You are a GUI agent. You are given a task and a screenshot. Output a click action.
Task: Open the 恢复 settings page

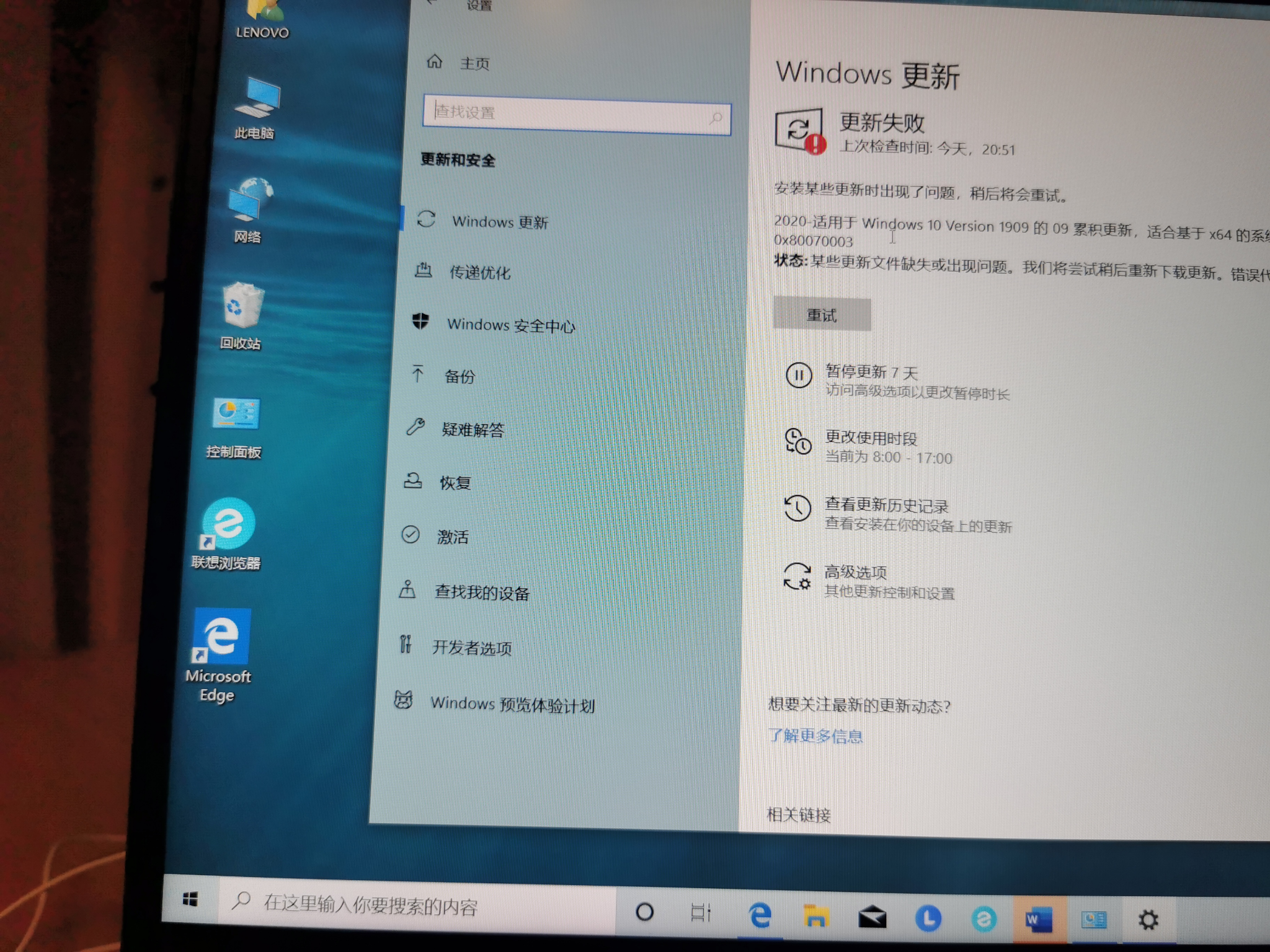pyautogui.click(x=455, y=483)
